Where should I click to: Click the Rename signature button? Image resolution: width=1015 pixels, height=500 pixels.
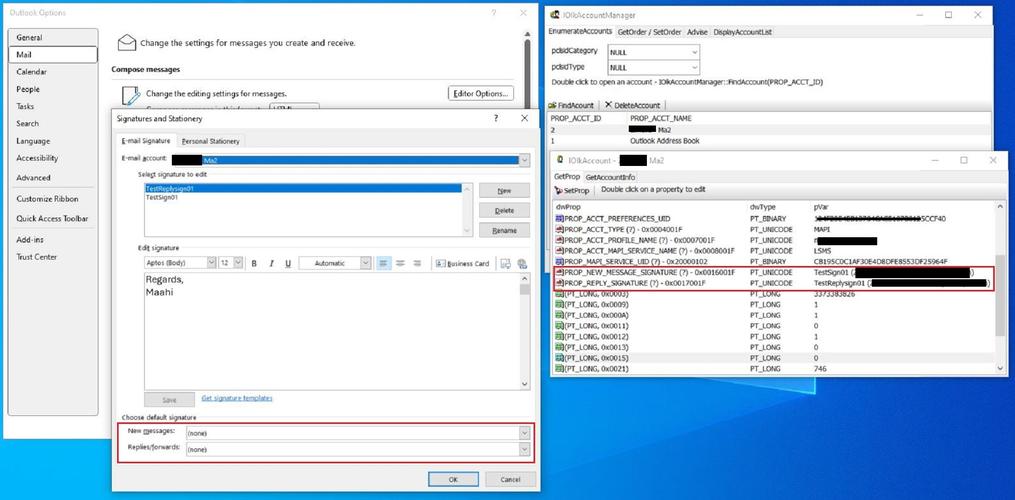click(x=504, y=231)
